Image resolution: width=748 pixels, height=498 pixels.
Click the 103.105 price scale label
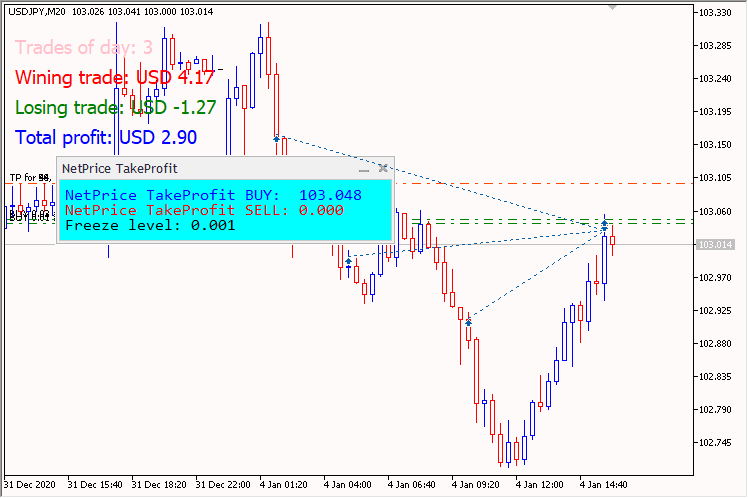[x=715, y=178]
